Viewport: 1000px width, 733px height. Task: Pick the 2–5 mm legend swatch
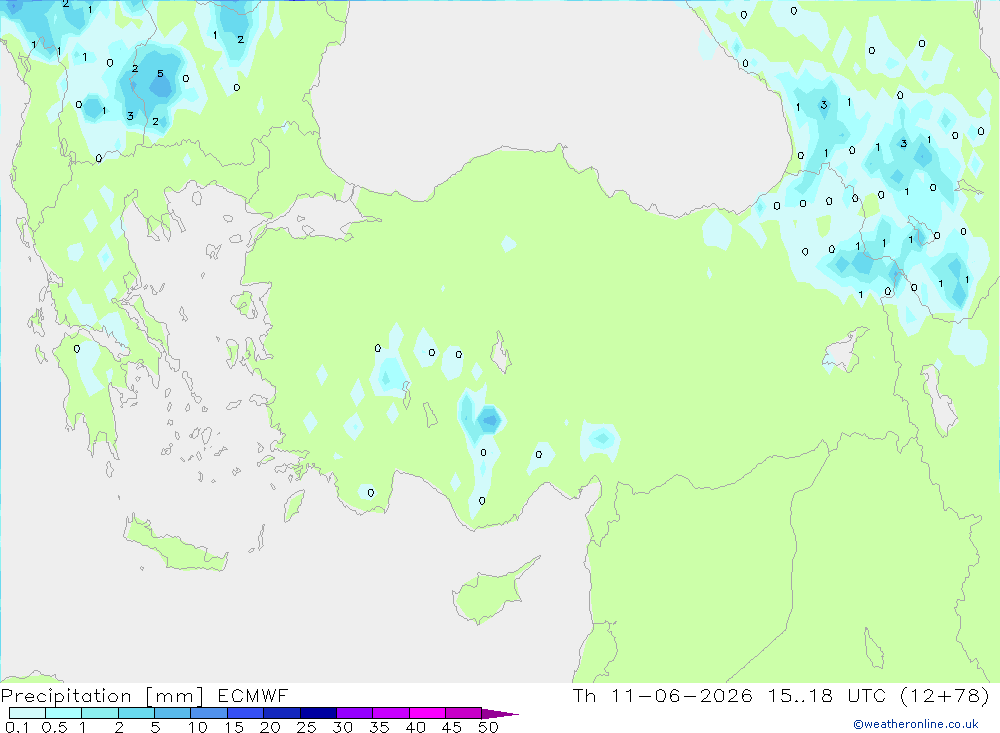click(136, 713)
